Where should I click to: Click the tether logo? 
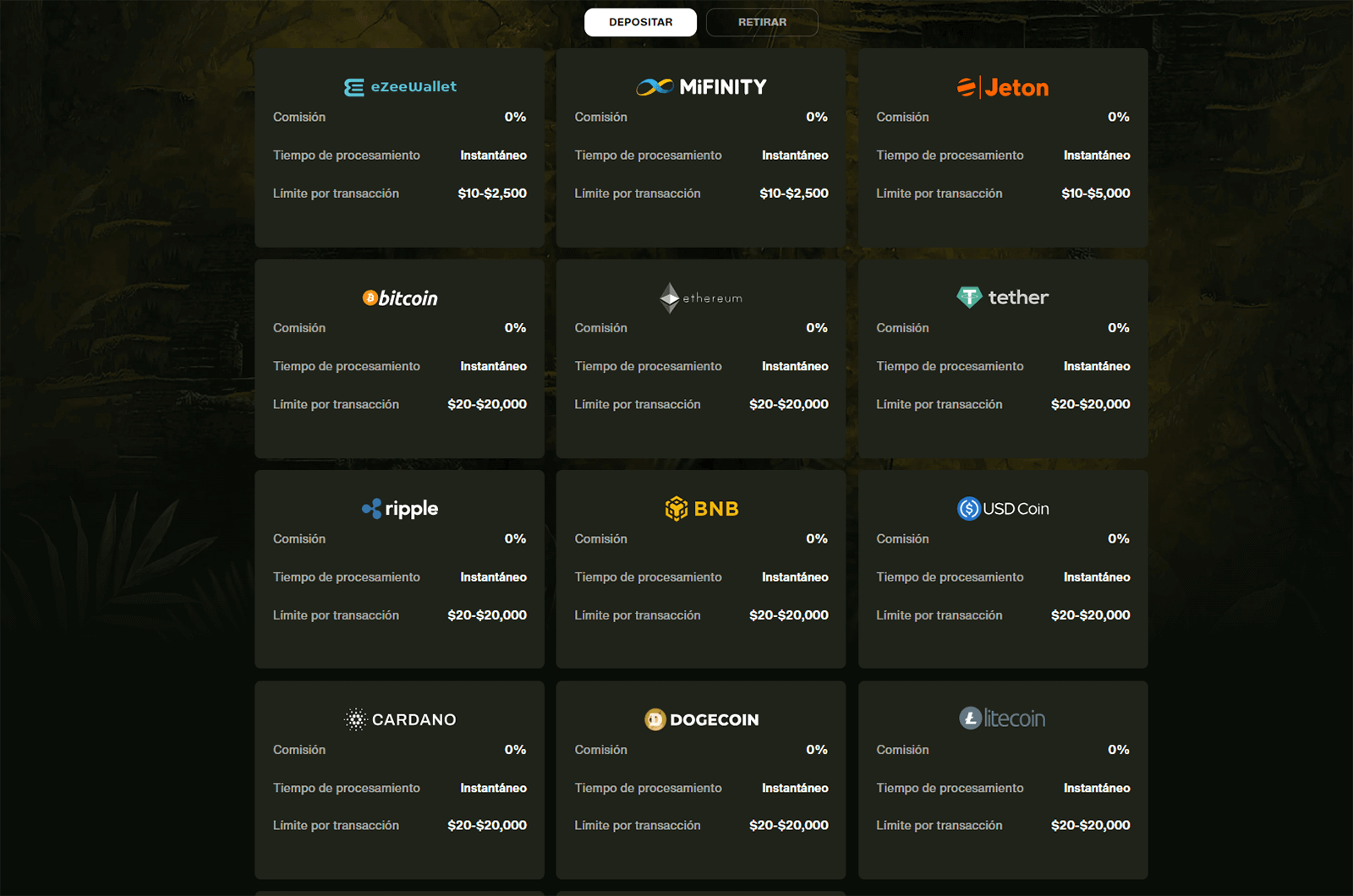pyautogui.click(x=1003, y=297)
